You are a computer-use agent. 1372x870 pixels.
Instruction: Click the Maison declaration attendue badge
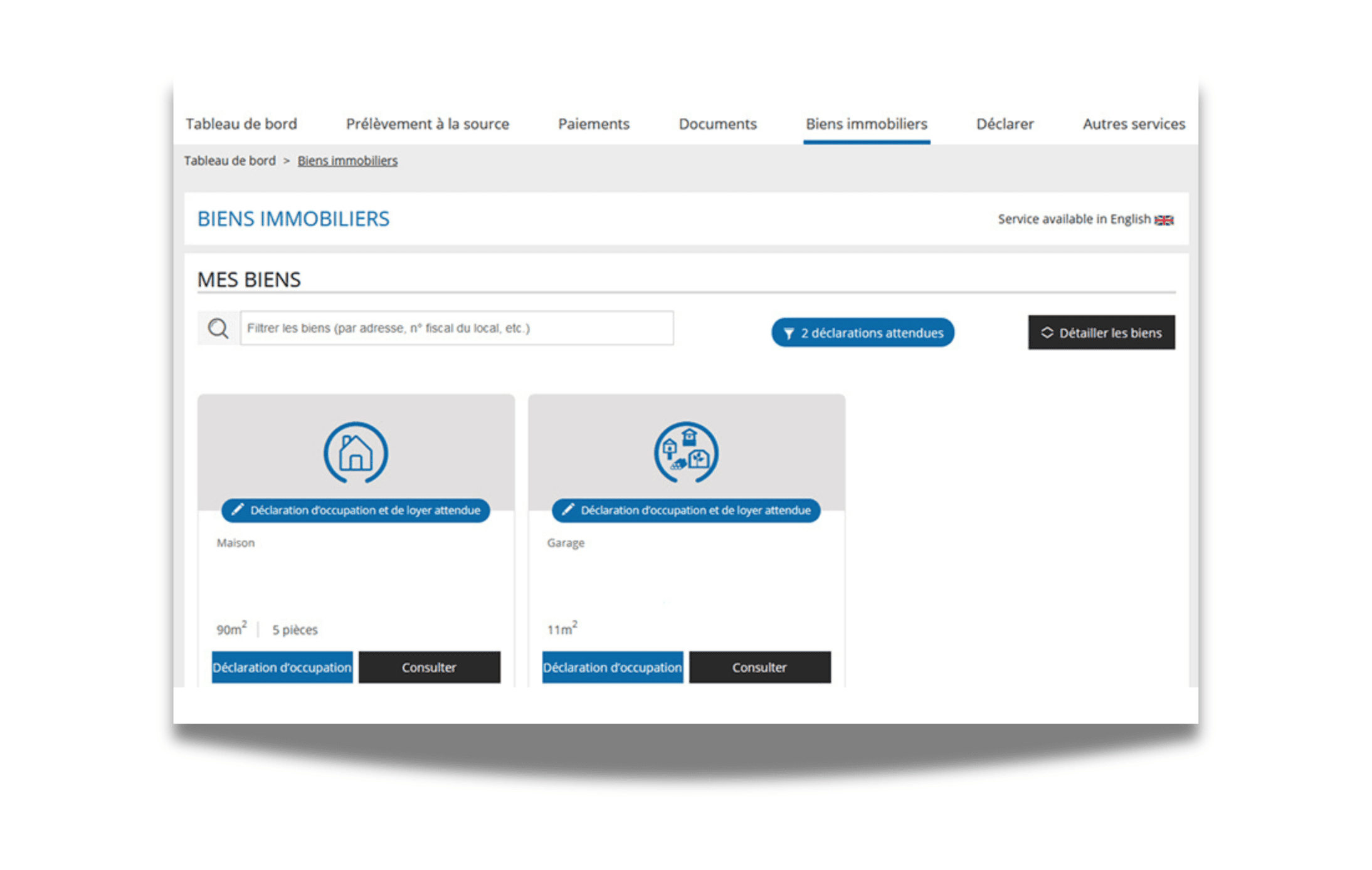[x=356, y=510]
